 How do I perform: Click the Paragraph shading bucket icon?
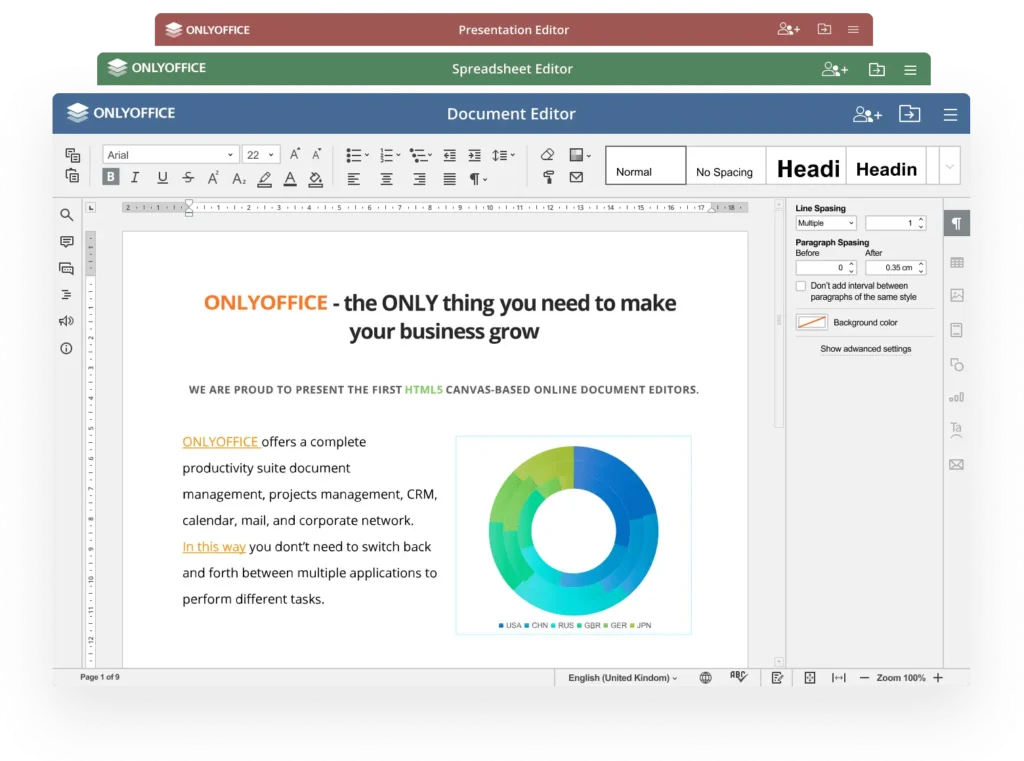tap(315, 179)
